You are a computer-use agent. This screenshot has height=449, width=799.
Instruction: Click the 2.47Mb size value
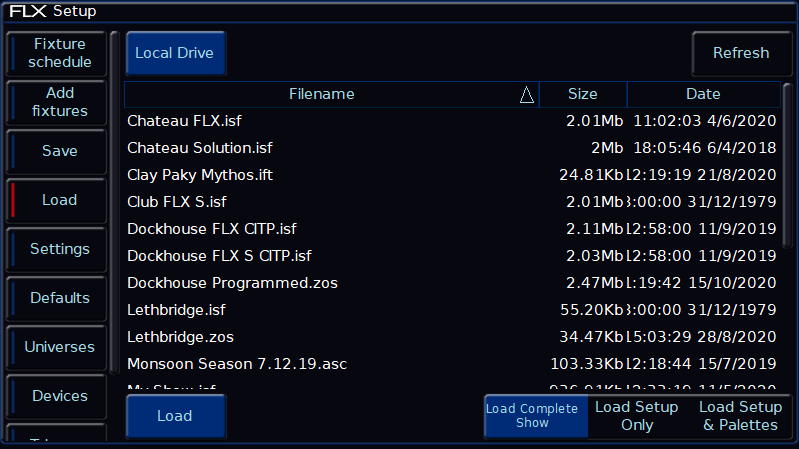click(594, 283)
